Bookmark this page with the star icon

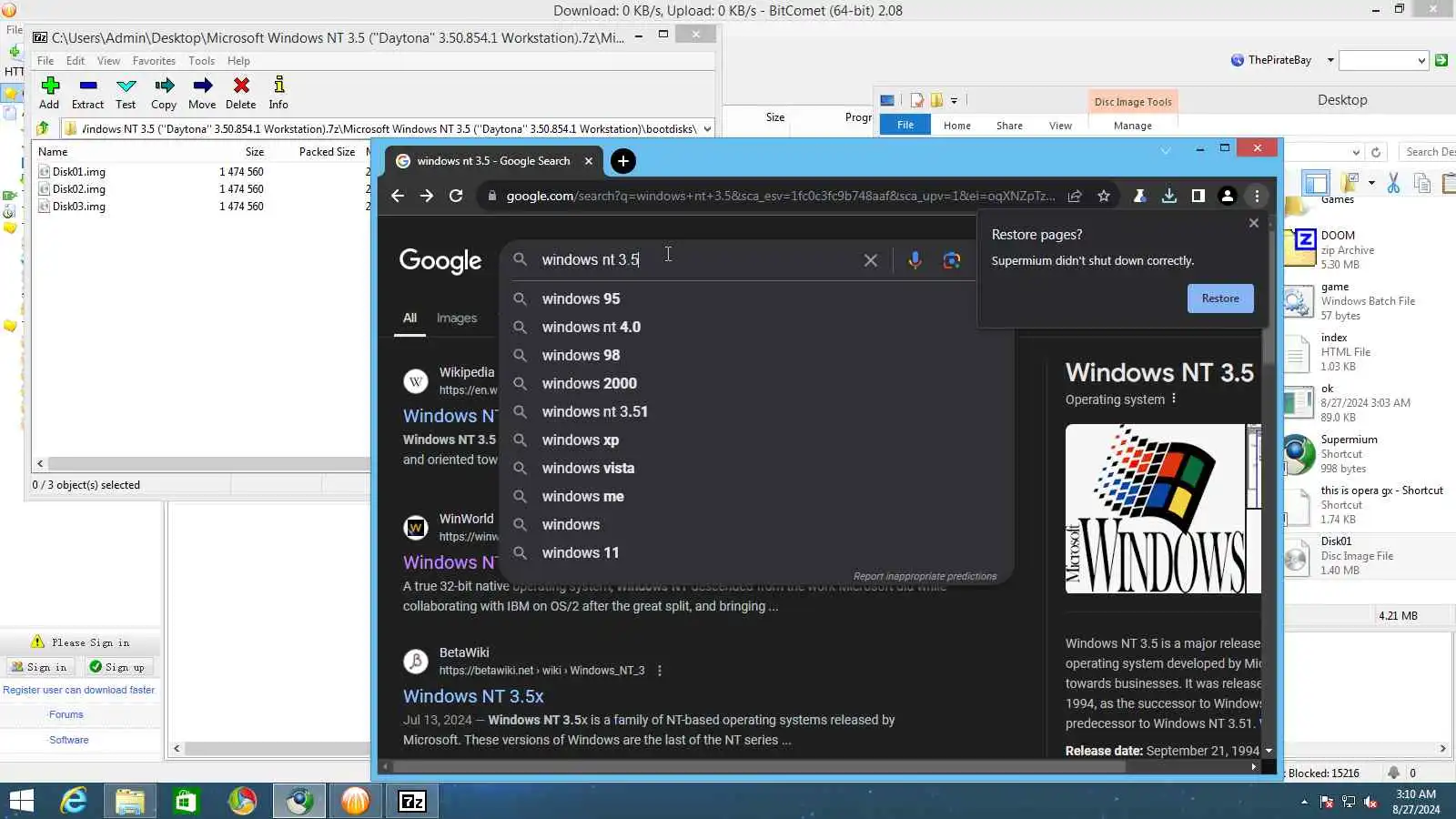[1104, 196]
